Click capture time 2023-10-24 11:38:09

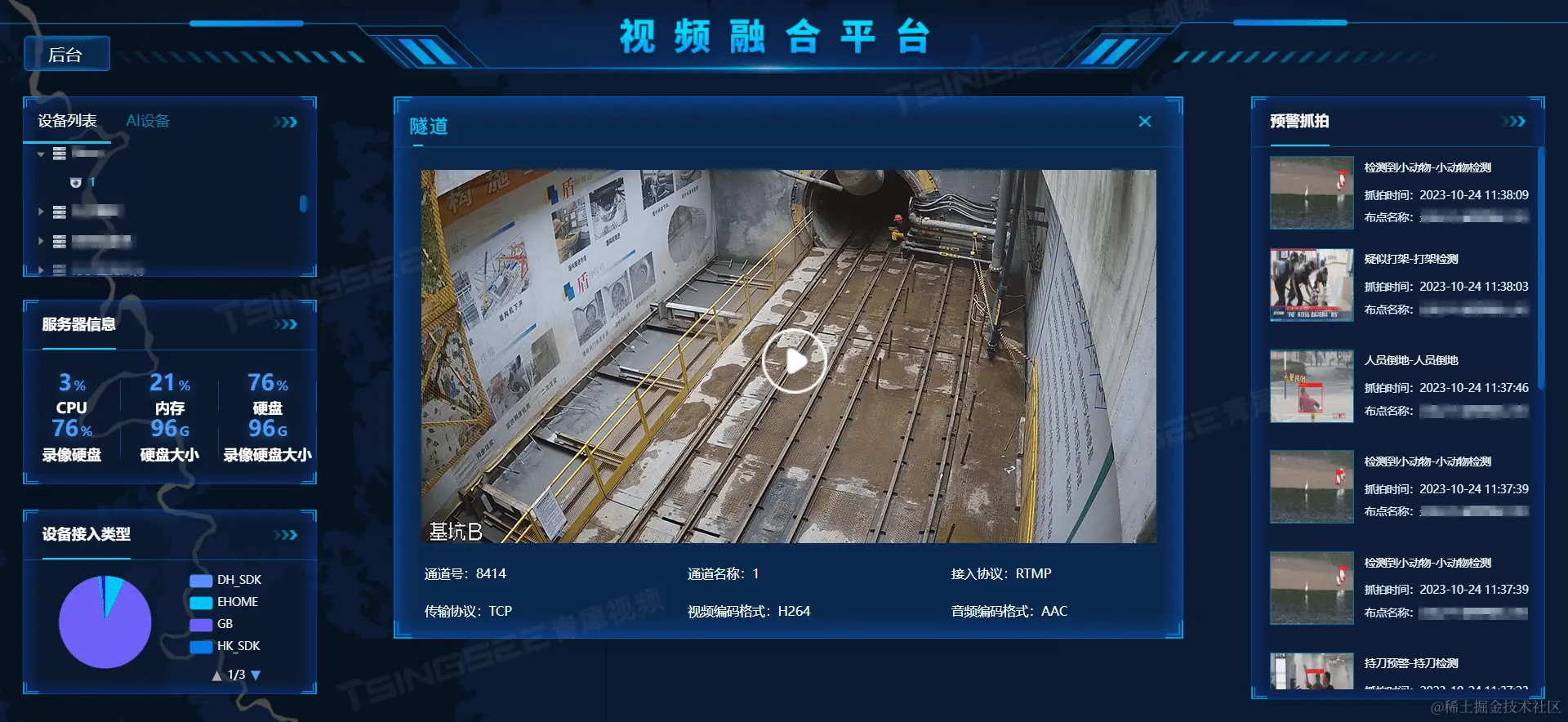tap(1474, 195)
